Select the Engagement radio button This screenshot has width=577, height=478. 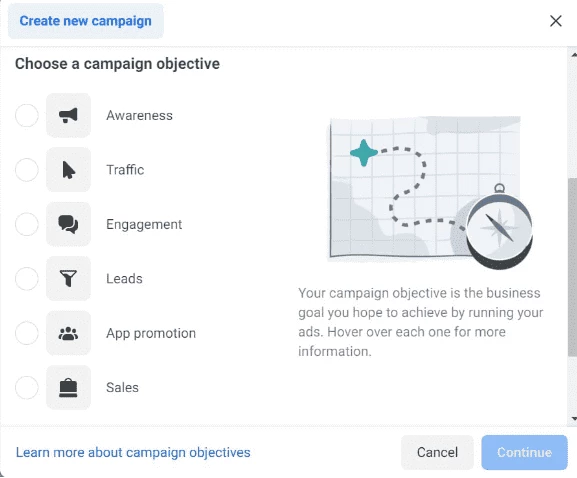(26, 224)
